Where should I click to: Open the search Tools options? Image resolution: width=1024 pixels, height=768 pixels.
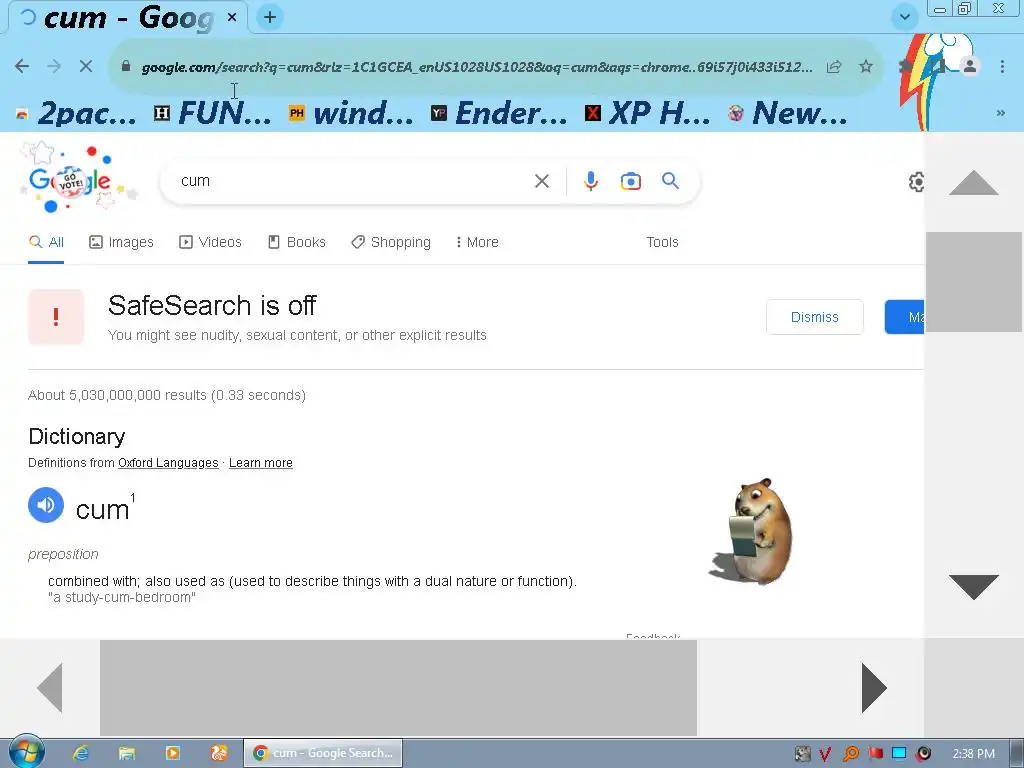(x=662, y=242)
